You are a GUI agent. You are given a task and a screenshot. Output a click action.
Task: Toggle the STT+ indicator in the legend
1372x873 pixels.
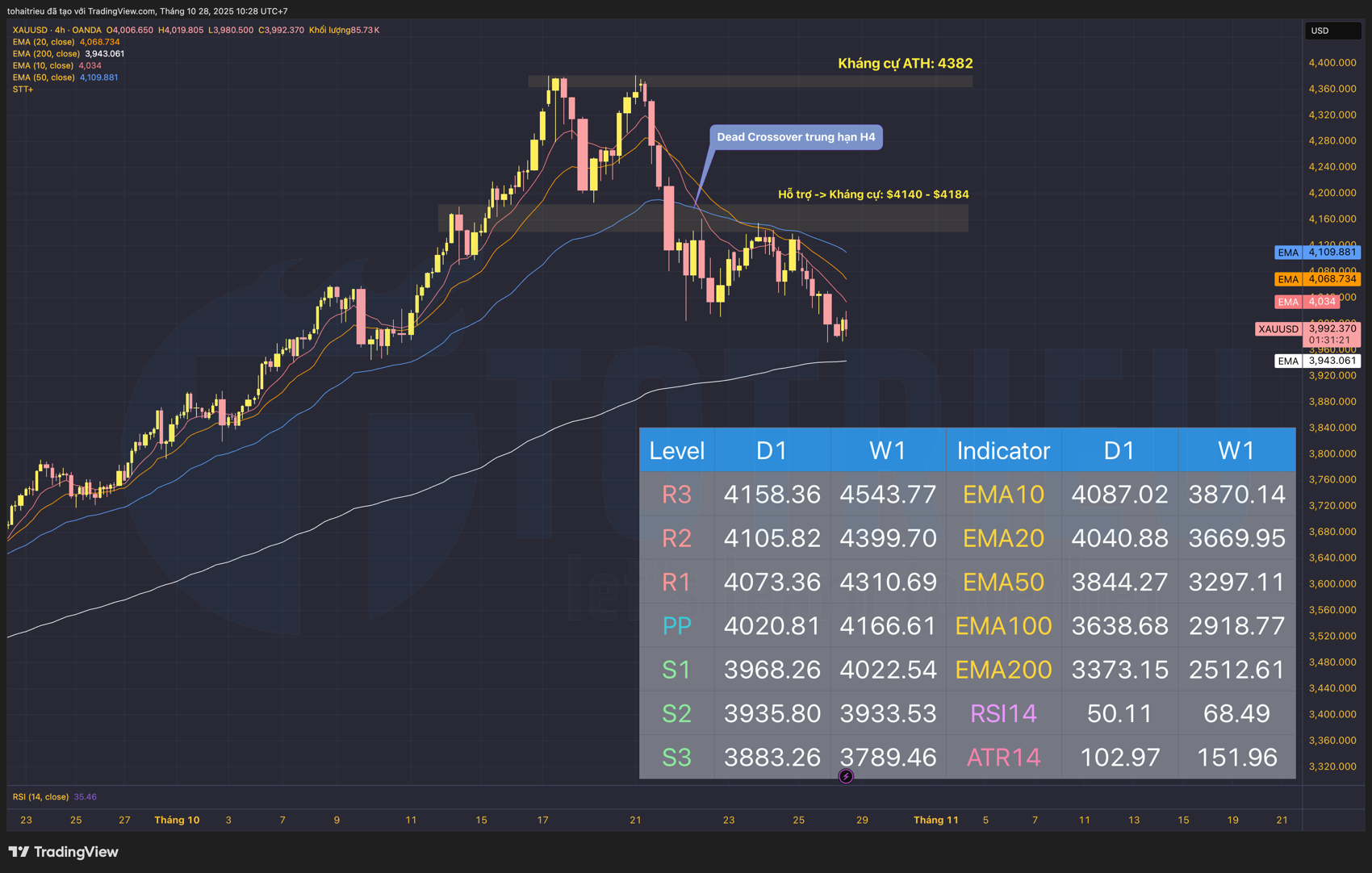tap(22, 90)
